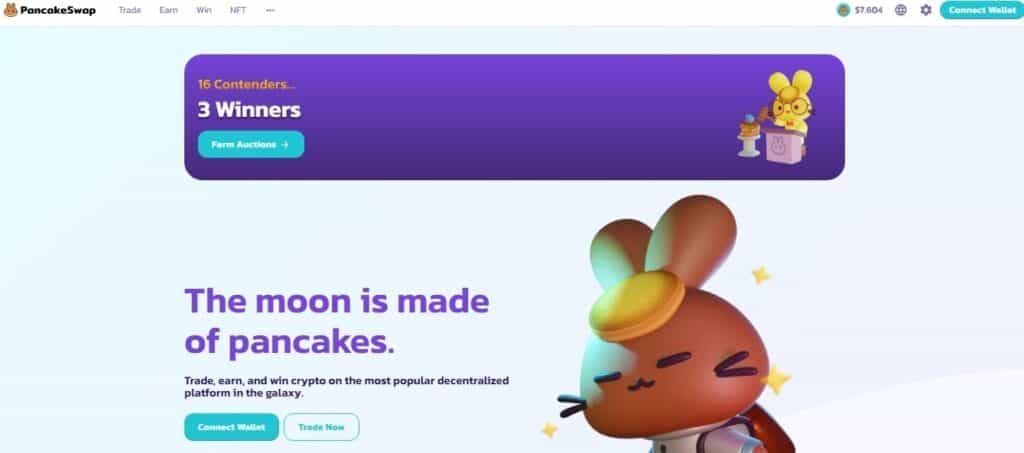
Task: Click the CAKE token coin icon
Action: coord(843,10)
